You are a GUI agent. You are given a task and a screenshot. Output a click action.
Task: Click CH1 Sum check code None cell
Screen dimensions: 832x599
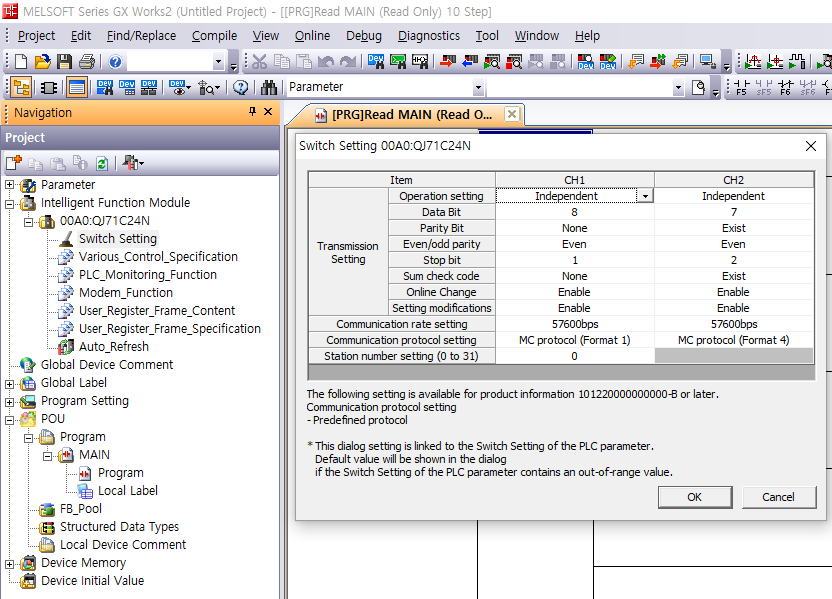[575, 276]
